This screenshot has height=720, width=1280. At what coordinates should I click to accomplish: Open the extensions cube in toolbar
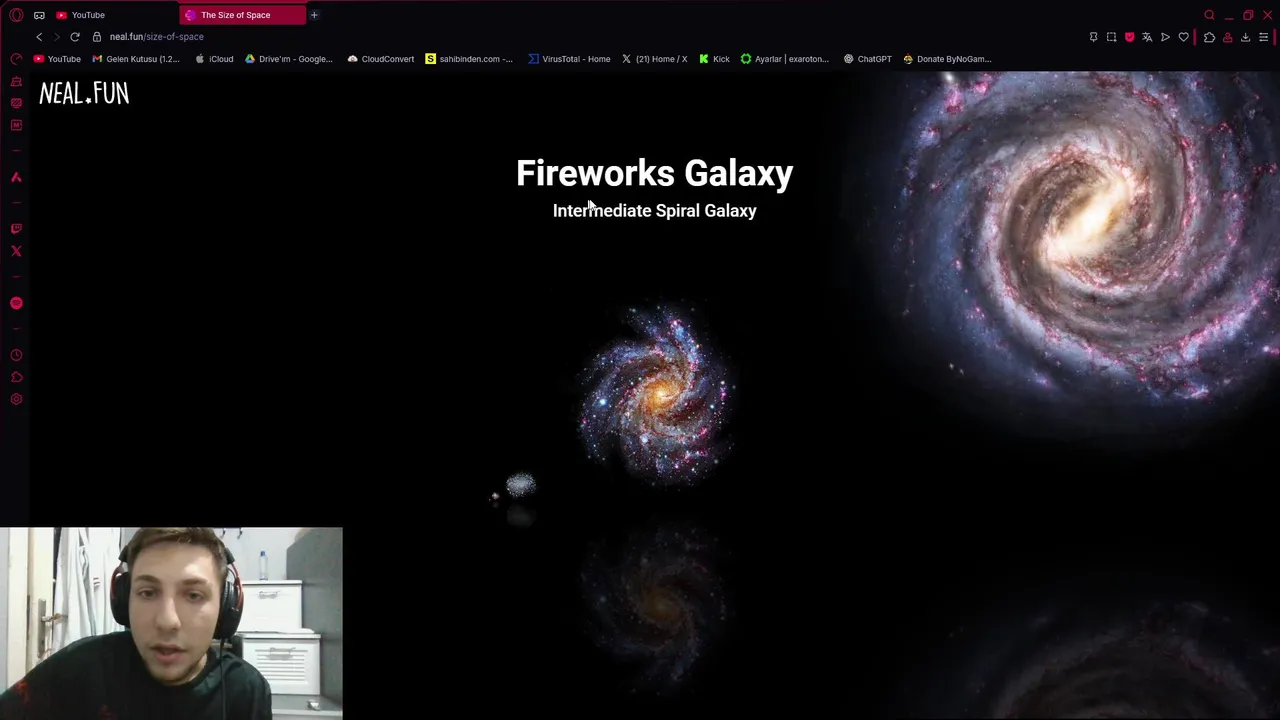point(1209,37)
